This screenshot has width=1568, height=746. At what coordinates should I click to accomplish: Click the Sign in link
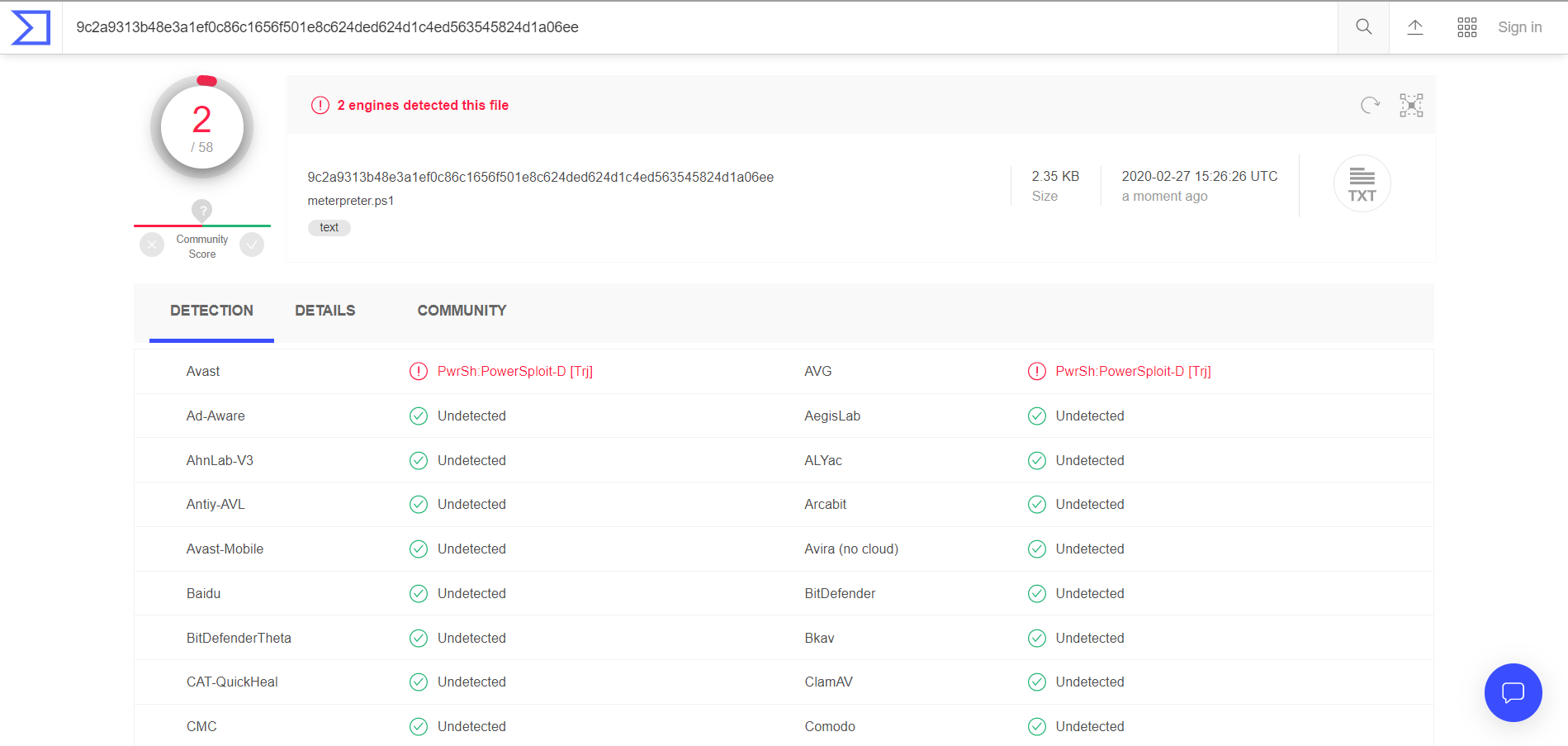(1519, 27)
